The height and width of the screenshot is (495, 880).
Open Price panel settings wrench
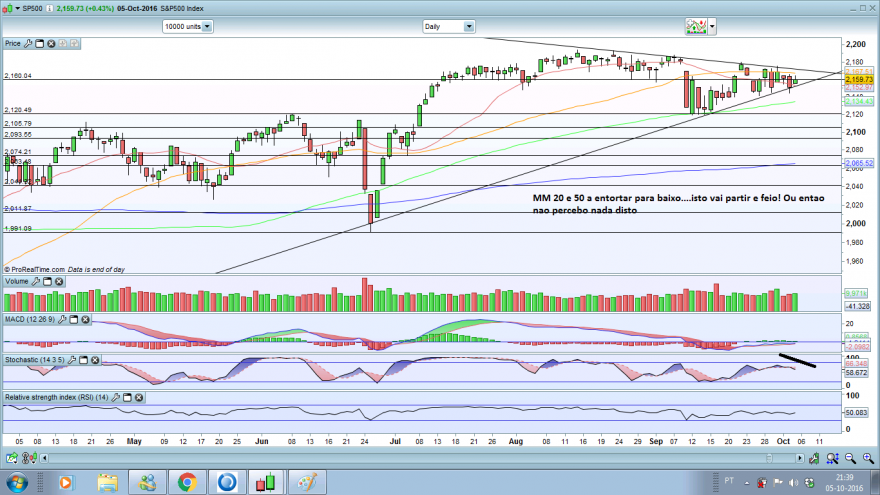28,43
